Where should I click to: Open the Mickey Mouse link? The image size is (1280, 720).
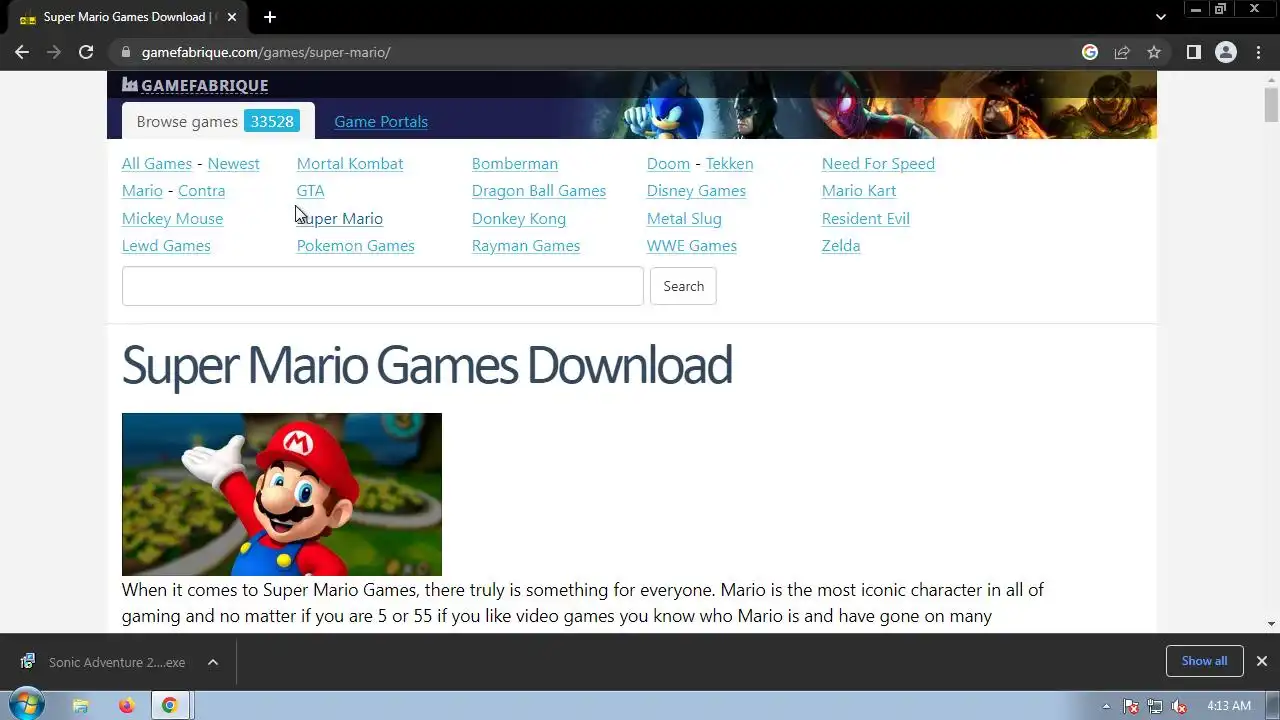tap(172, 218)
